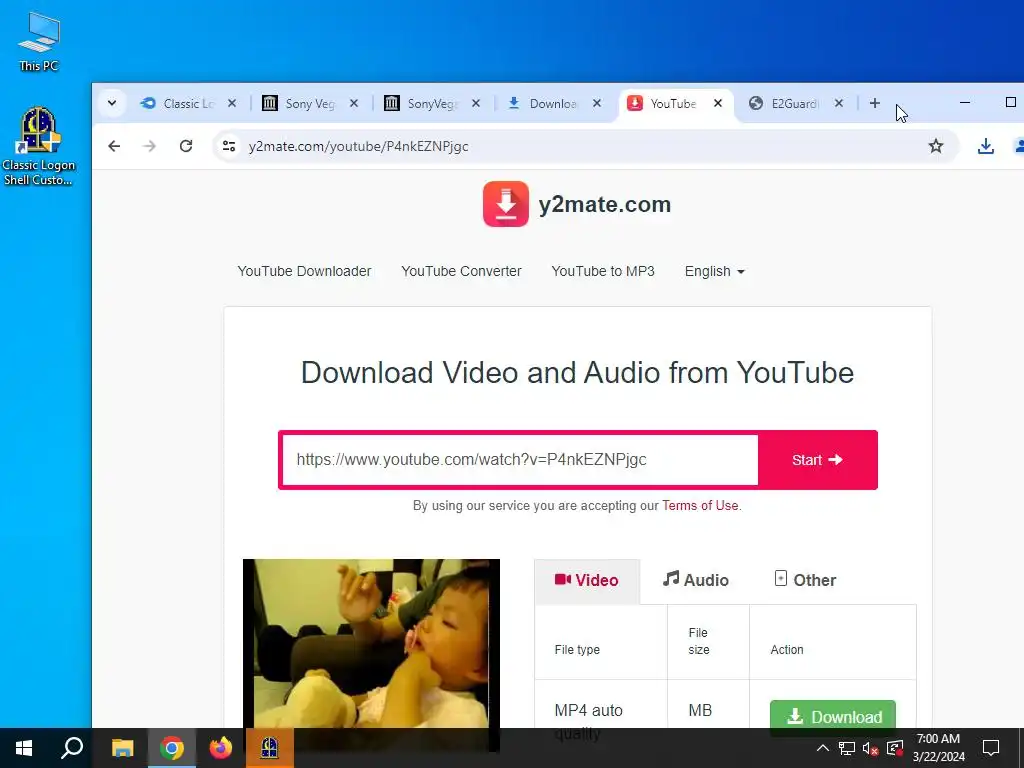Minimize the Chrome window
Screen dimensions: 1024x768
[965, 103]
